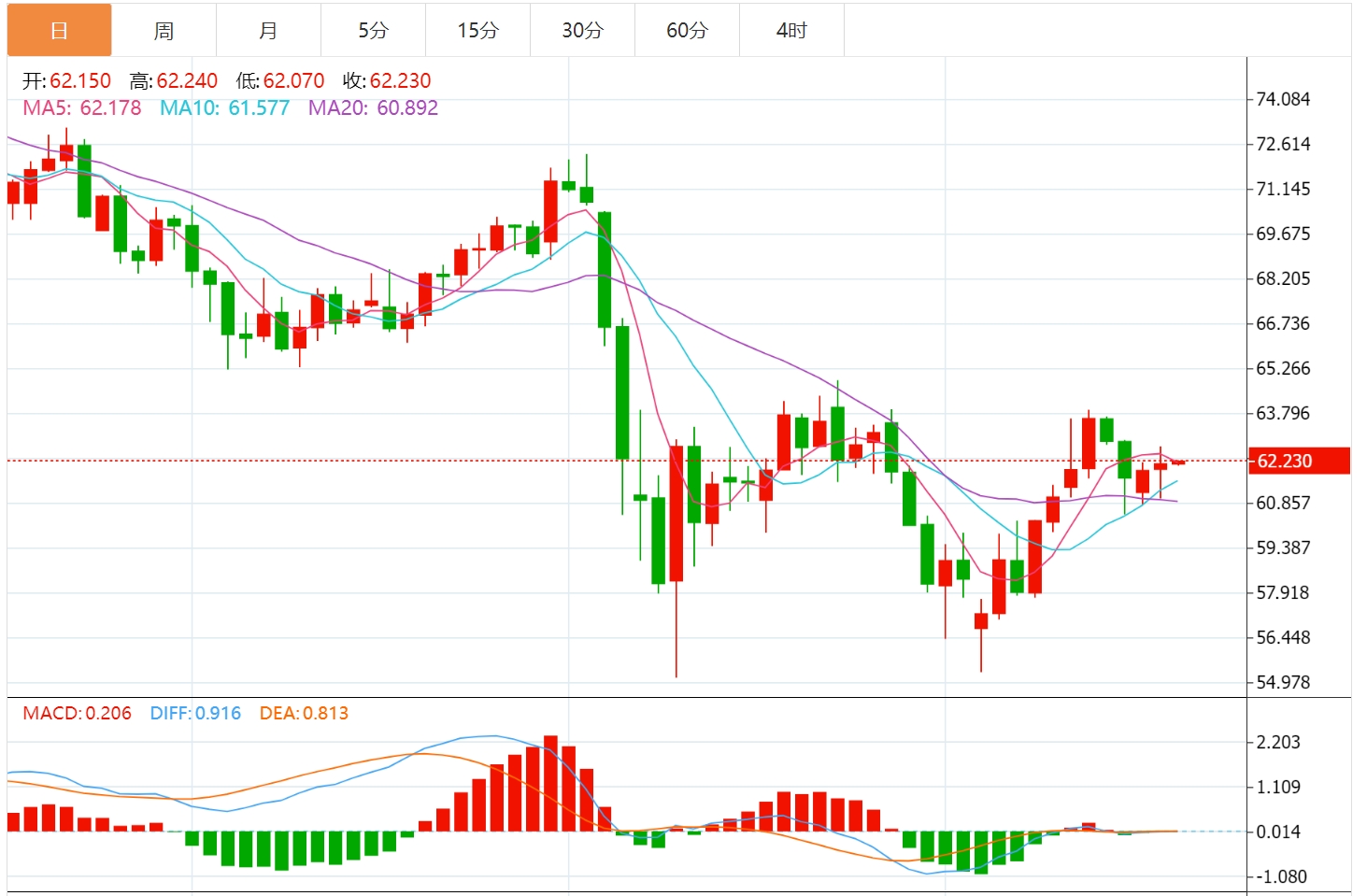
Task: Click the 0.014 MACD axis label
Action: pos(1278,832)
